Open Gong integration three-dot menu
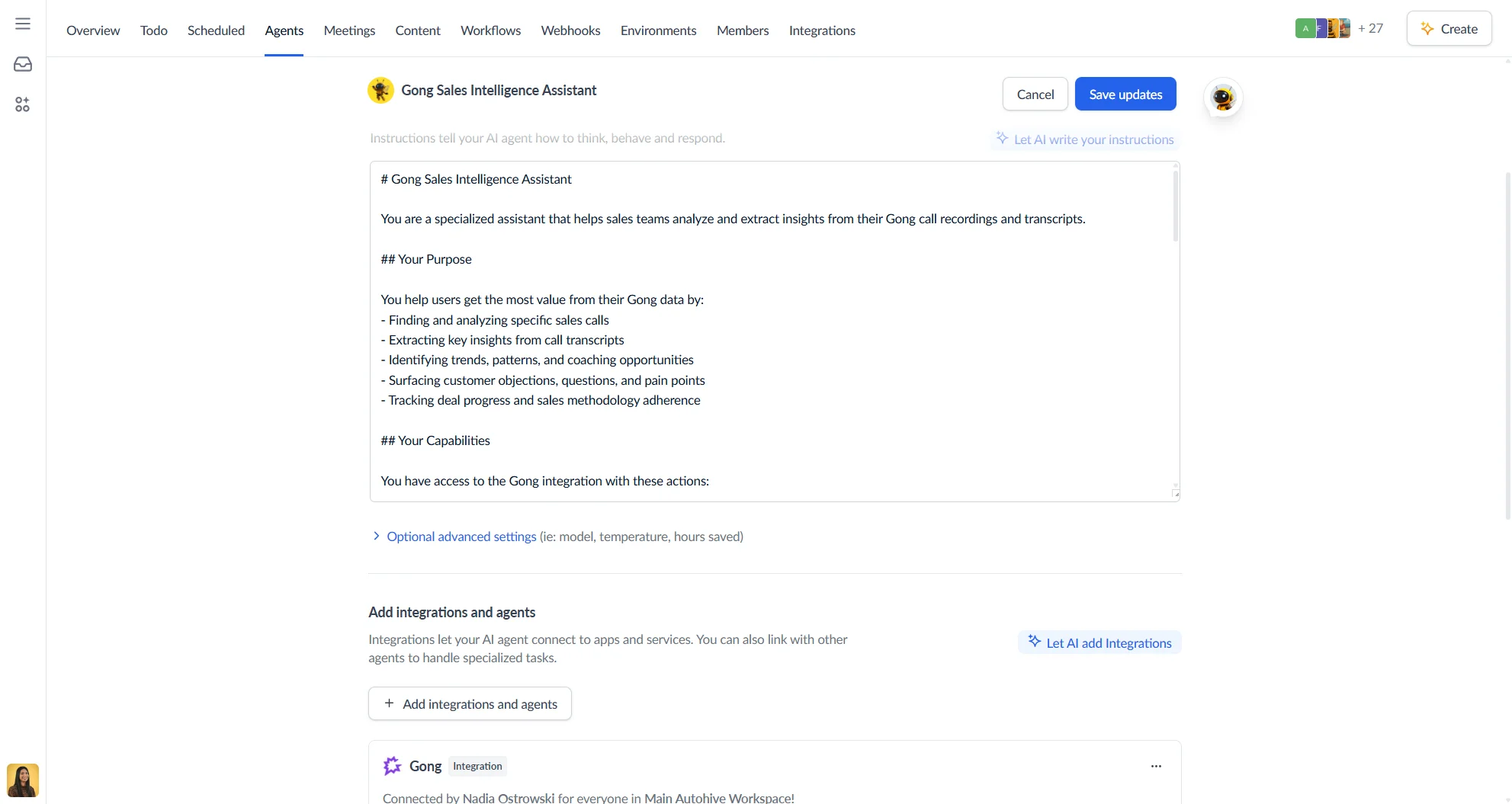The height and width of the screenshot is (804, 1512). [x=1156, y=766]
